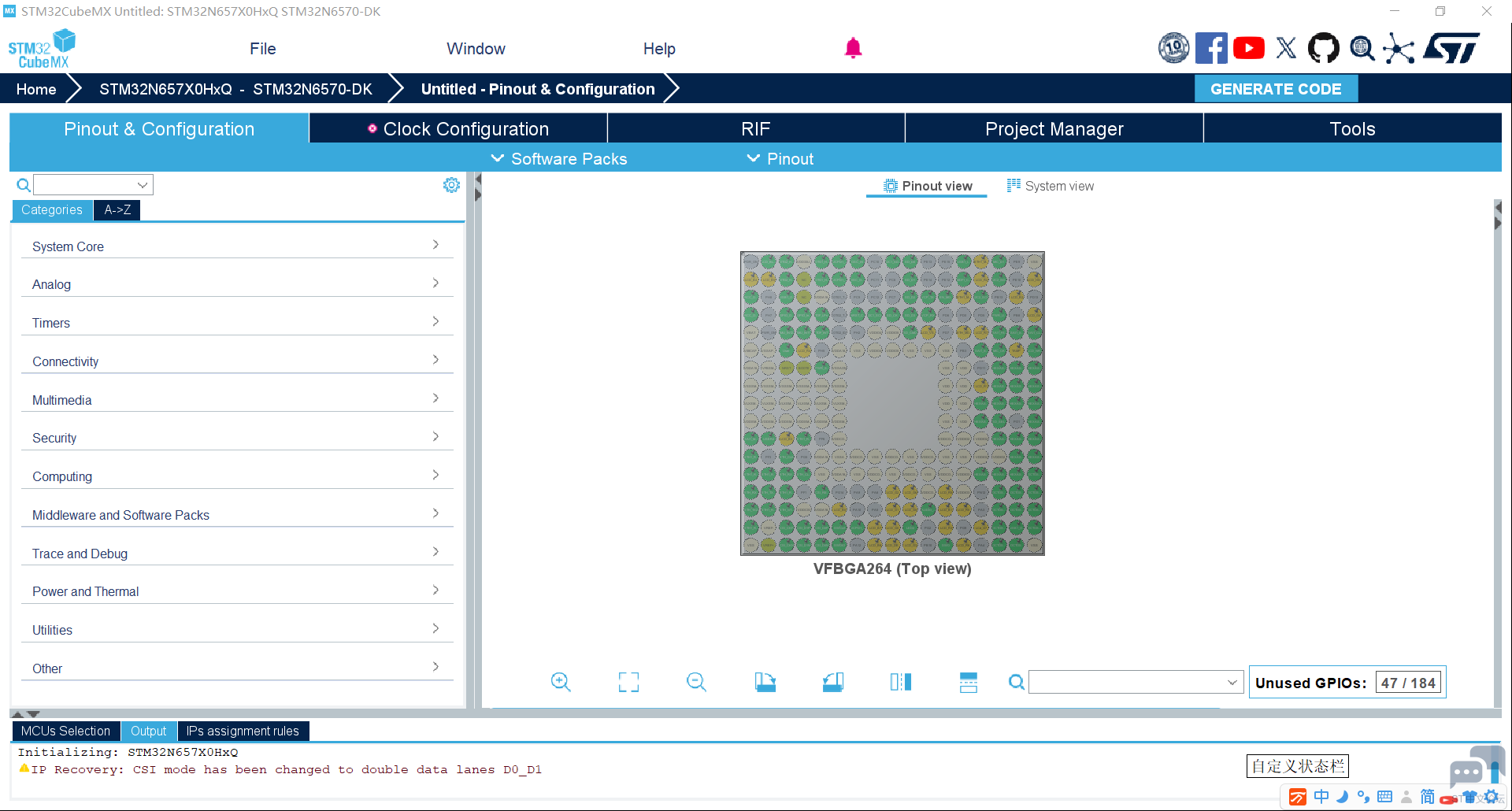
Task: Click the ST 10-year anniversary badge
Action: [x=1173, y=48]
